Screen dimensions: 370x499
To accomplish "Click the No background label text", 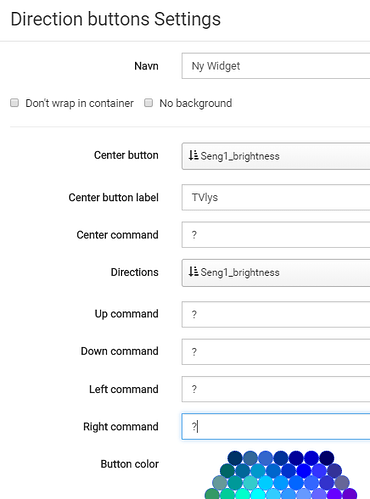I will pos(196,103).
